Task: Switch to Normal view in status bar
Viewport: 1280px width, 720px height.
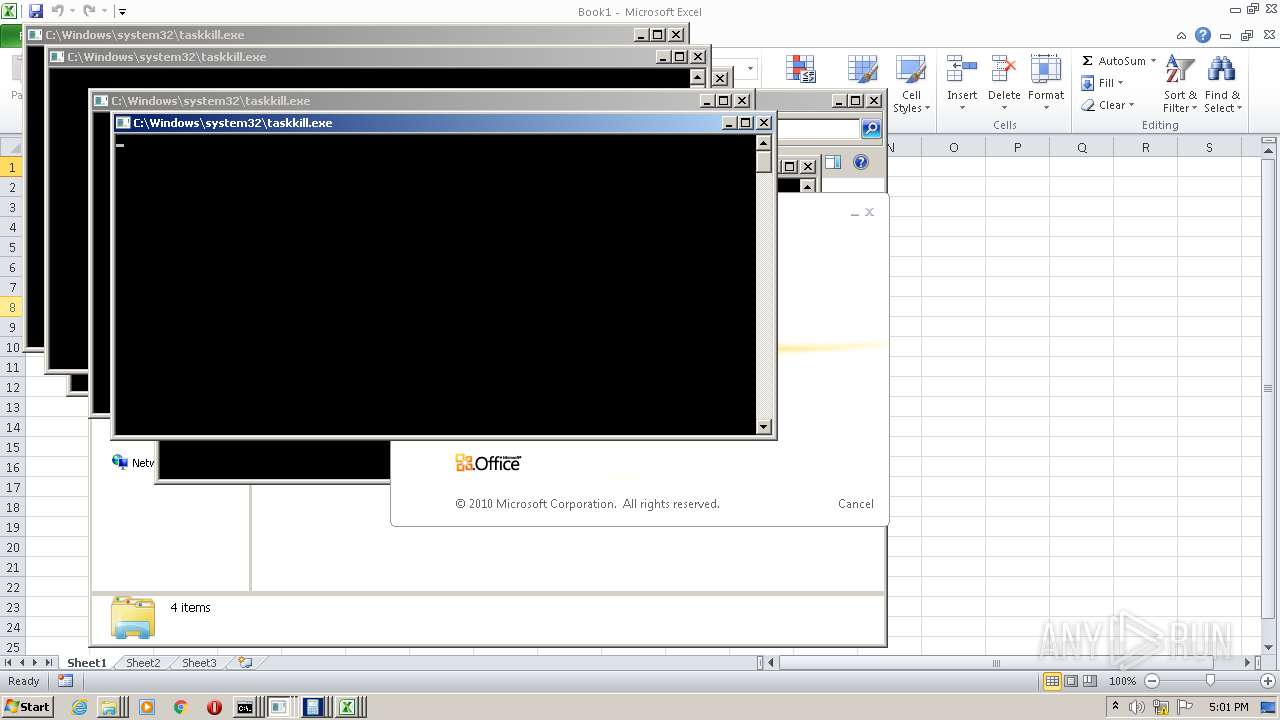Action: (x=1052, y=681)
